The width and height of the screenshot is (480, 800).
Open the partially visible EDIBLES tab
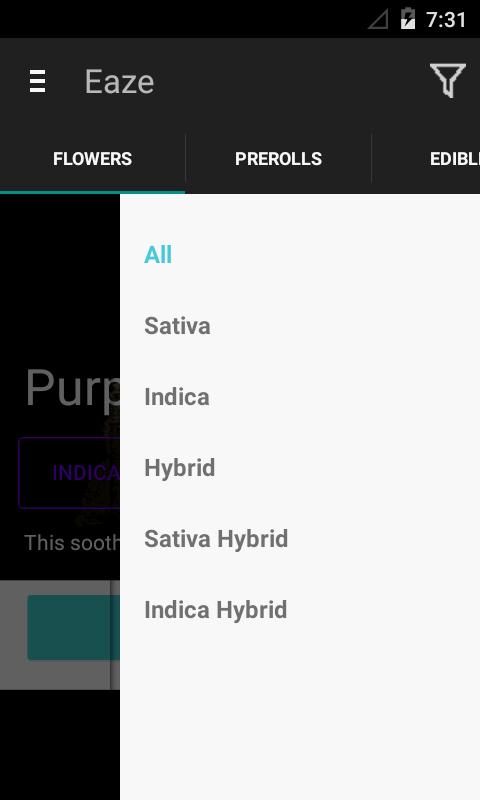click(454, 159)
